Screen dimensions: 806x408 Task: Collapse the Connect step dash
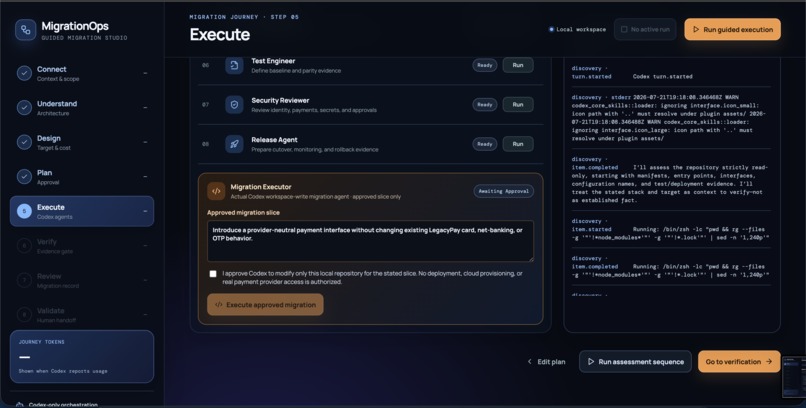coord(145,73)
